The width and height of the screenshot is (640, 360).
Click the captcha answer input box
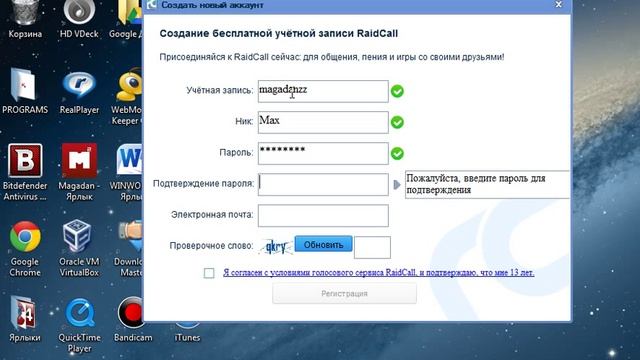click(x=372, y=247)
